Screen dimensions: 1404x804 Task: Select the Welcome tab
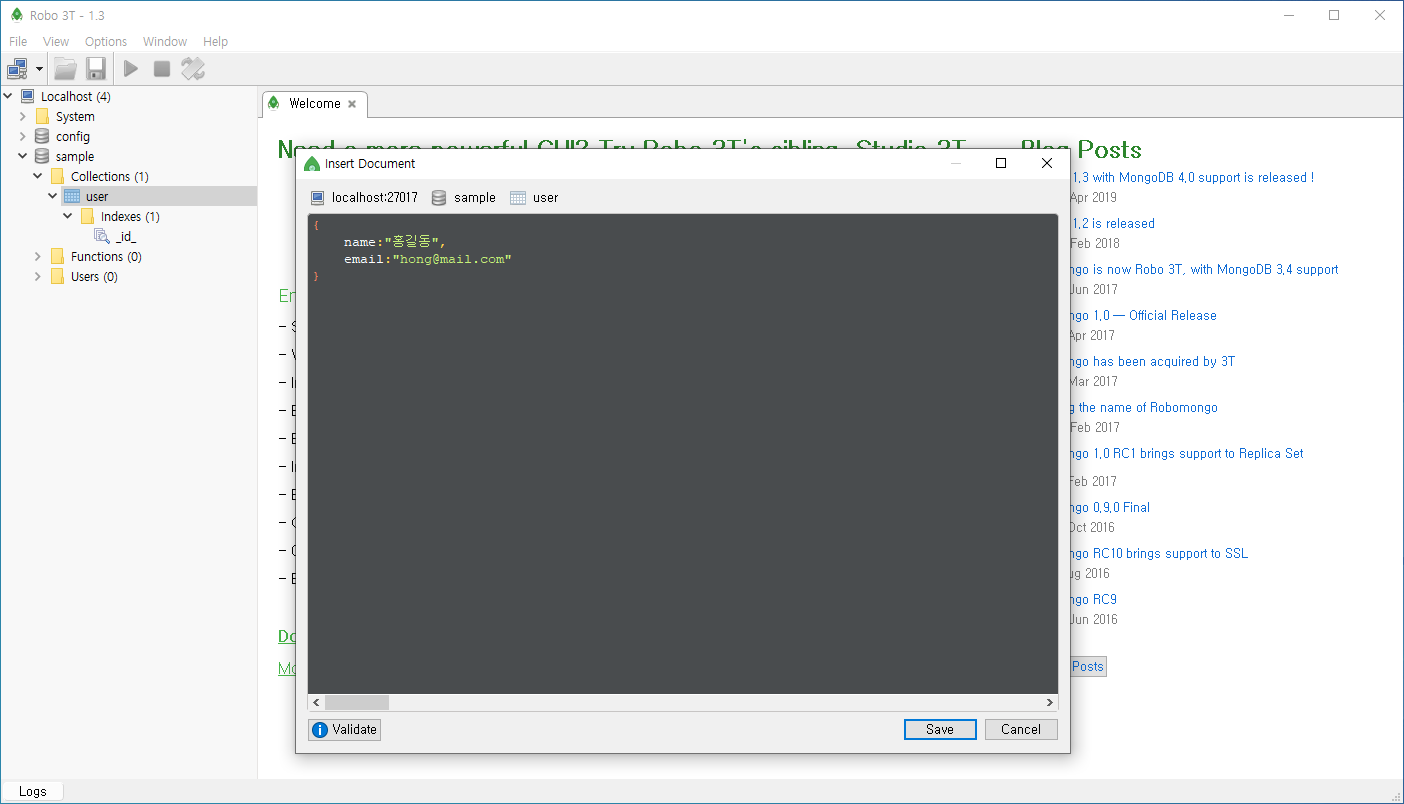tap(314, 103)
